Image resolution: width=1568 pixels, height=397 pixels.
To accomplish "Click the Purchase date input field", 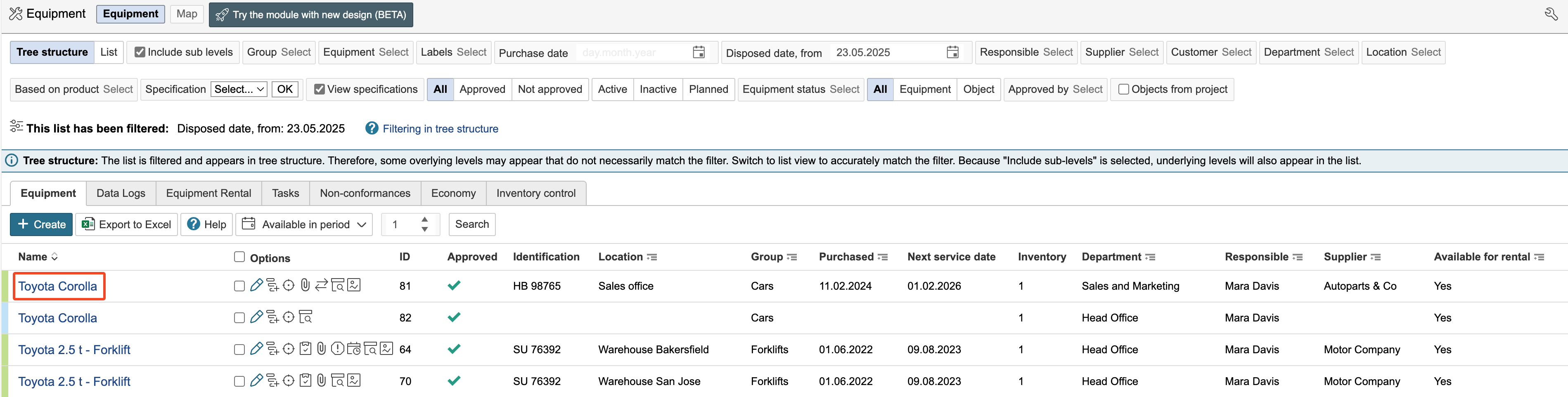I will pyautogui.click(x=633, y=53).
